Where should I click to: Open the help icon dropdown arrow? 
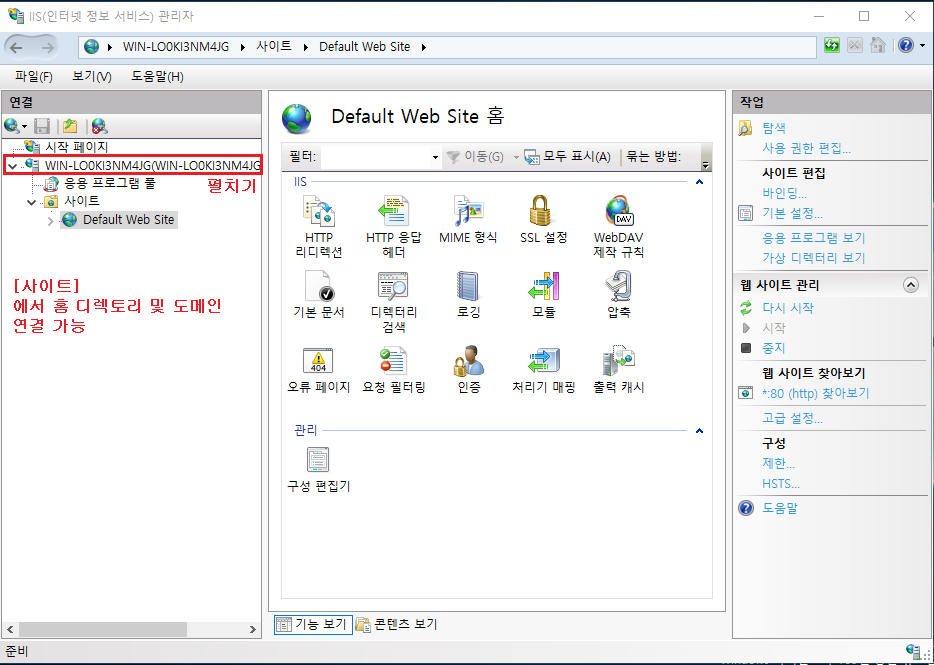click(923, 46)
